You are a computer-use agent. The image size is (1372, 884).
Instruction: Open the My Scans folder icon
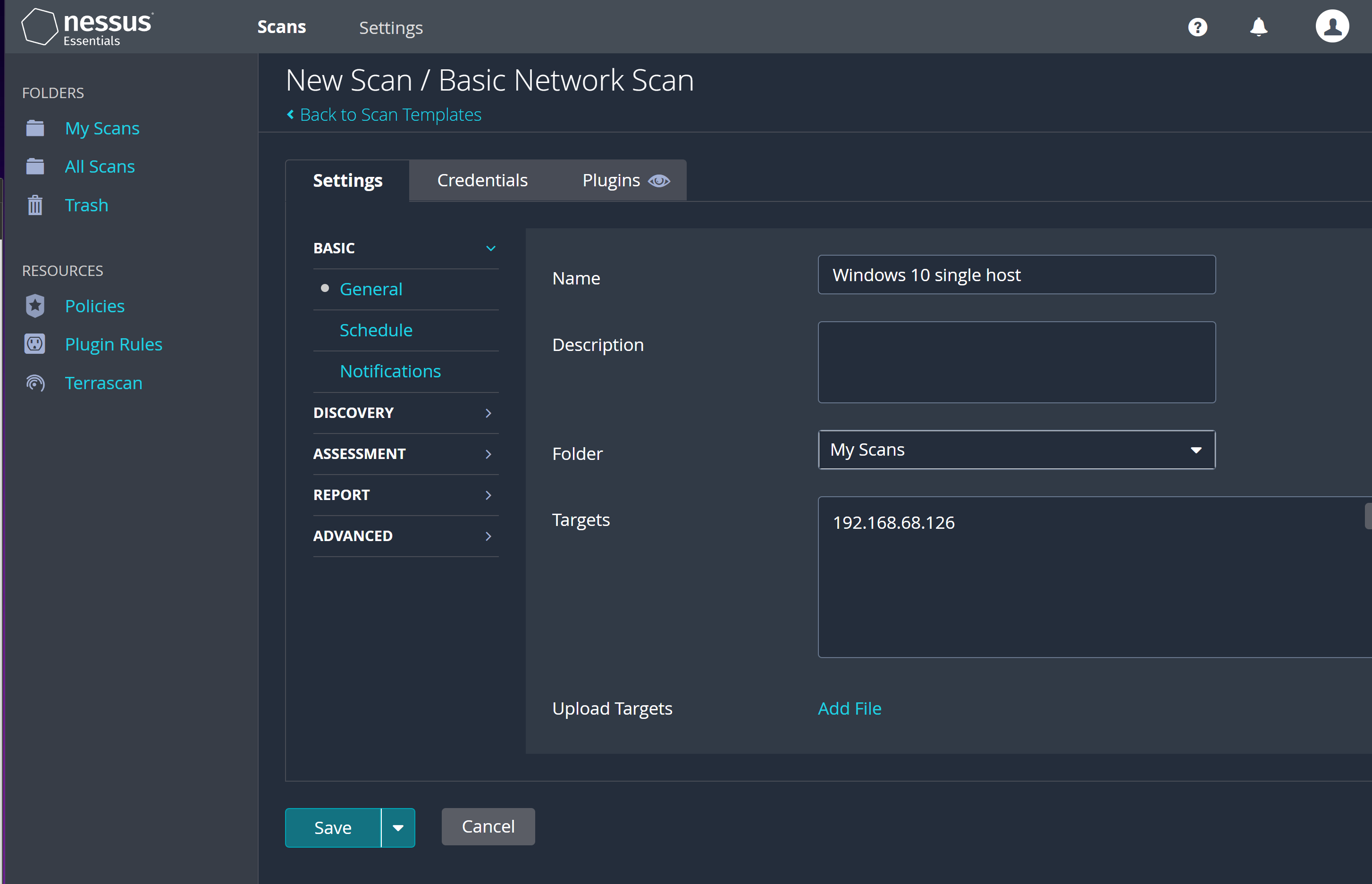point(35,127)
